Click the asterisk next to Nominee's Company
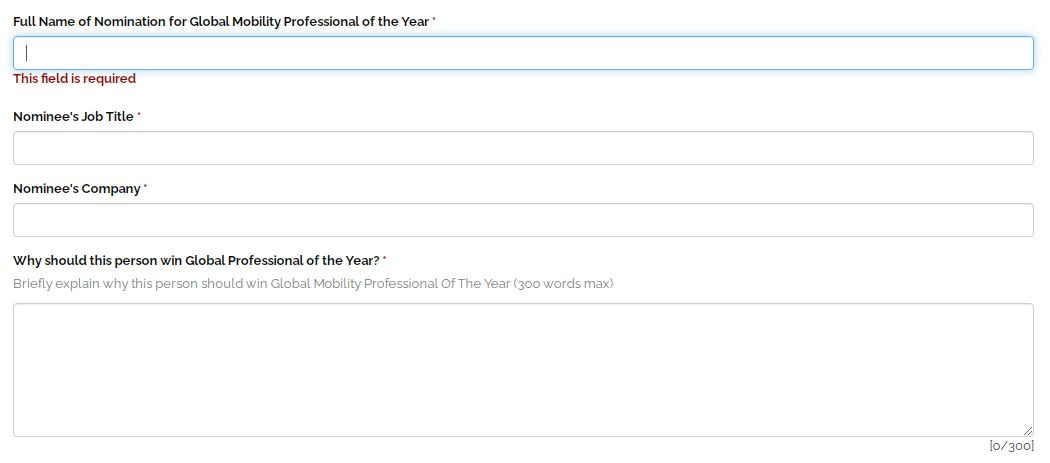This screenshot has width=1050, height=463. [146, 188]
